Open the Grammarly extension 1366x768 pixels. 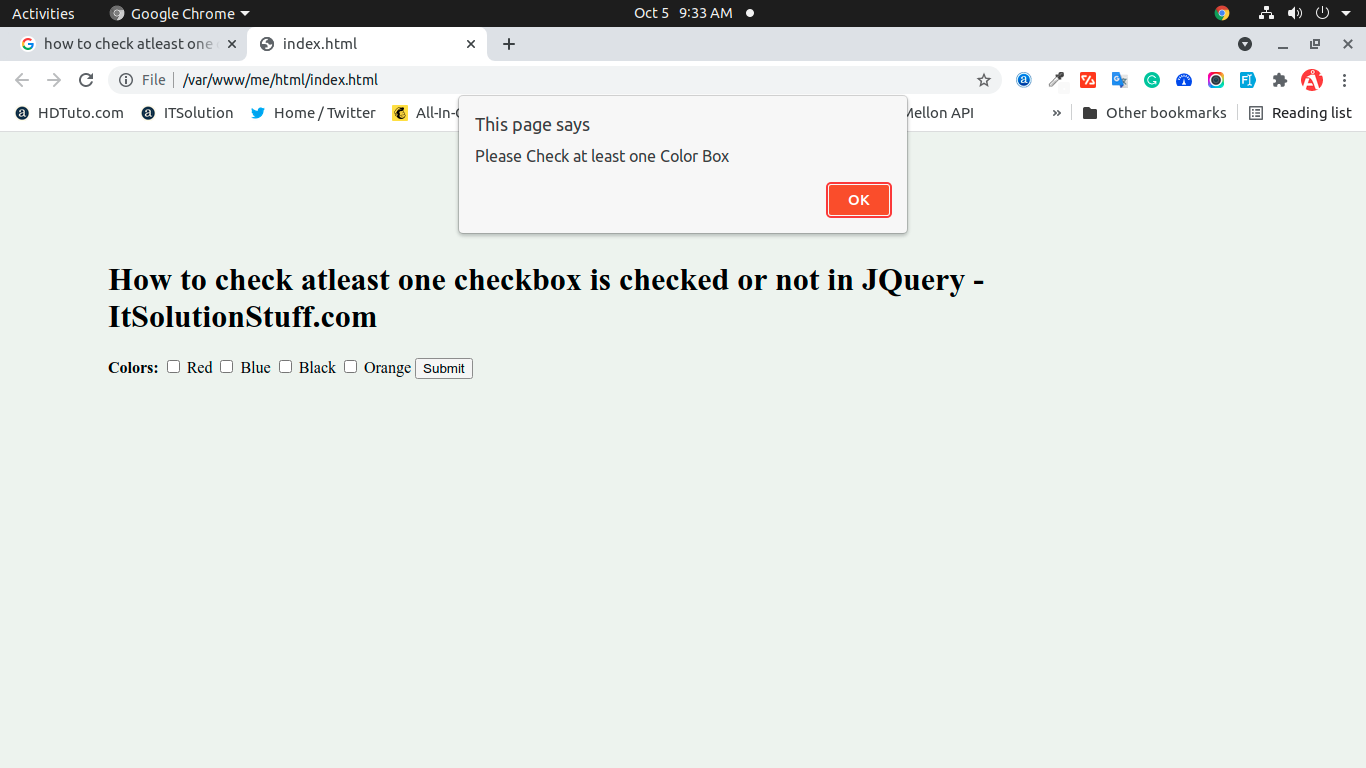pyautogui.click(x=1151, y=79)
